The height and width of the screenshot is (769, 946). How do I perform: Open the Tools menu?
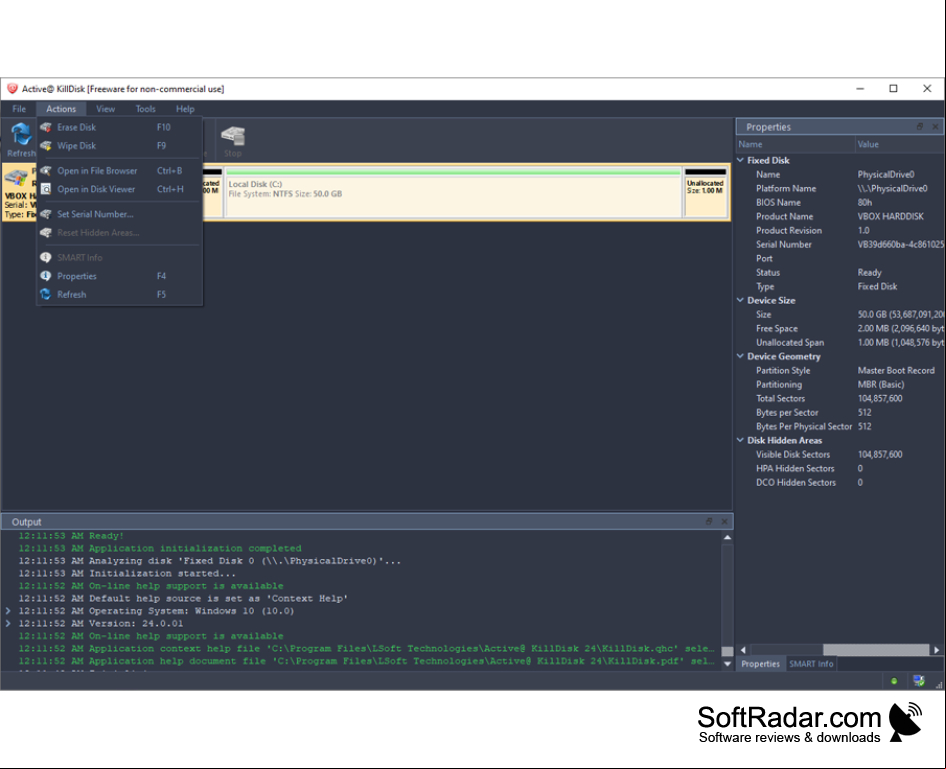145,109
